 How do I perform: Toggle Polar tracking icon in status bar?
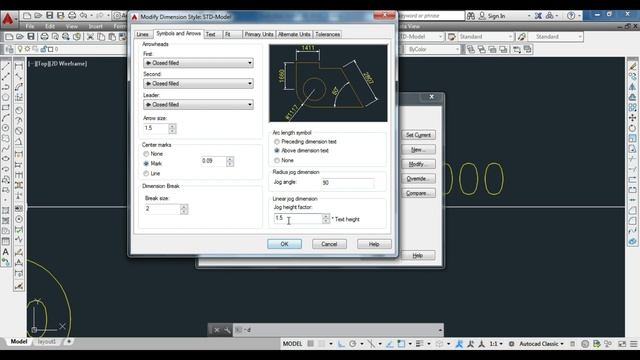(x=353, y=344)
